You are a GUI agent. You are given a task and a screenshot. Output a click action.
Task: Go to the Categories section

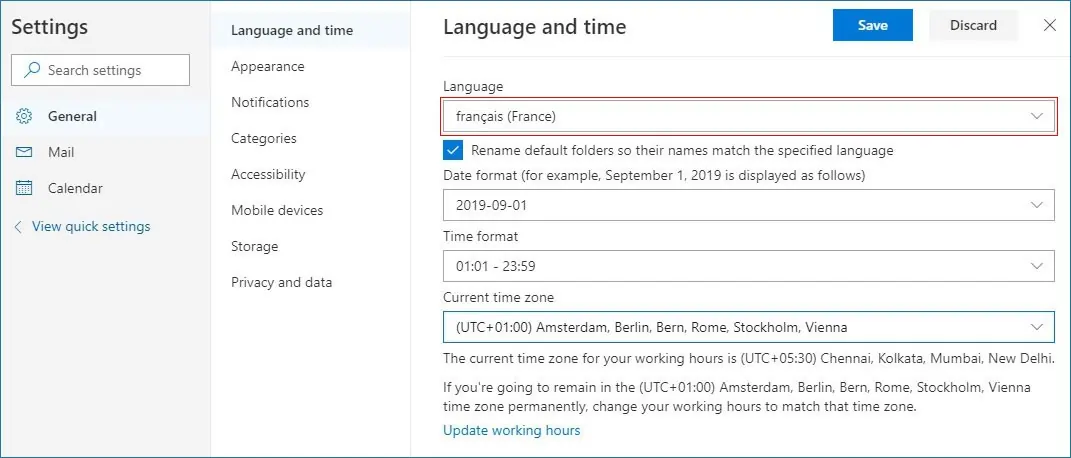tap(264, 139)
